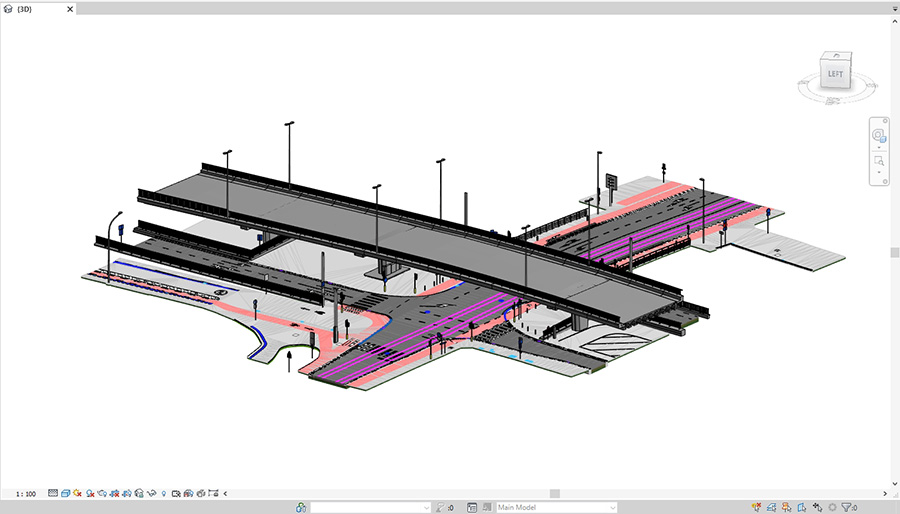Image resolution: width=900 pixels, height=514 pixels.
Task: Open the view tab list dropdown
Action: pyautogui.click(x=895, y=9)
